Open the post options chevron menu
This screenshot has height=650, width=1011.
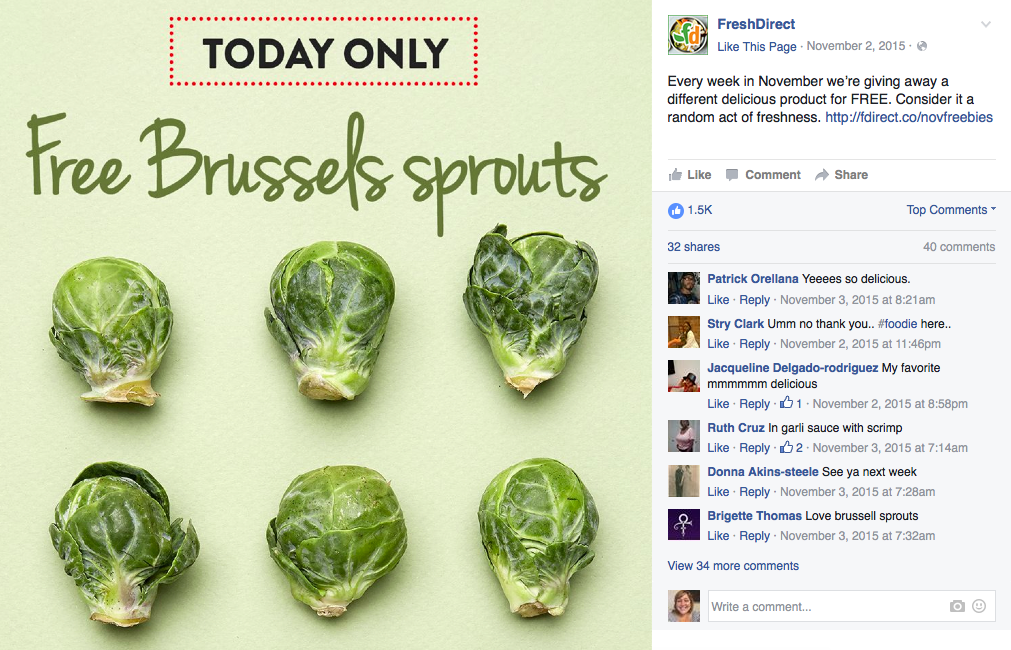[x=986, y=25]
